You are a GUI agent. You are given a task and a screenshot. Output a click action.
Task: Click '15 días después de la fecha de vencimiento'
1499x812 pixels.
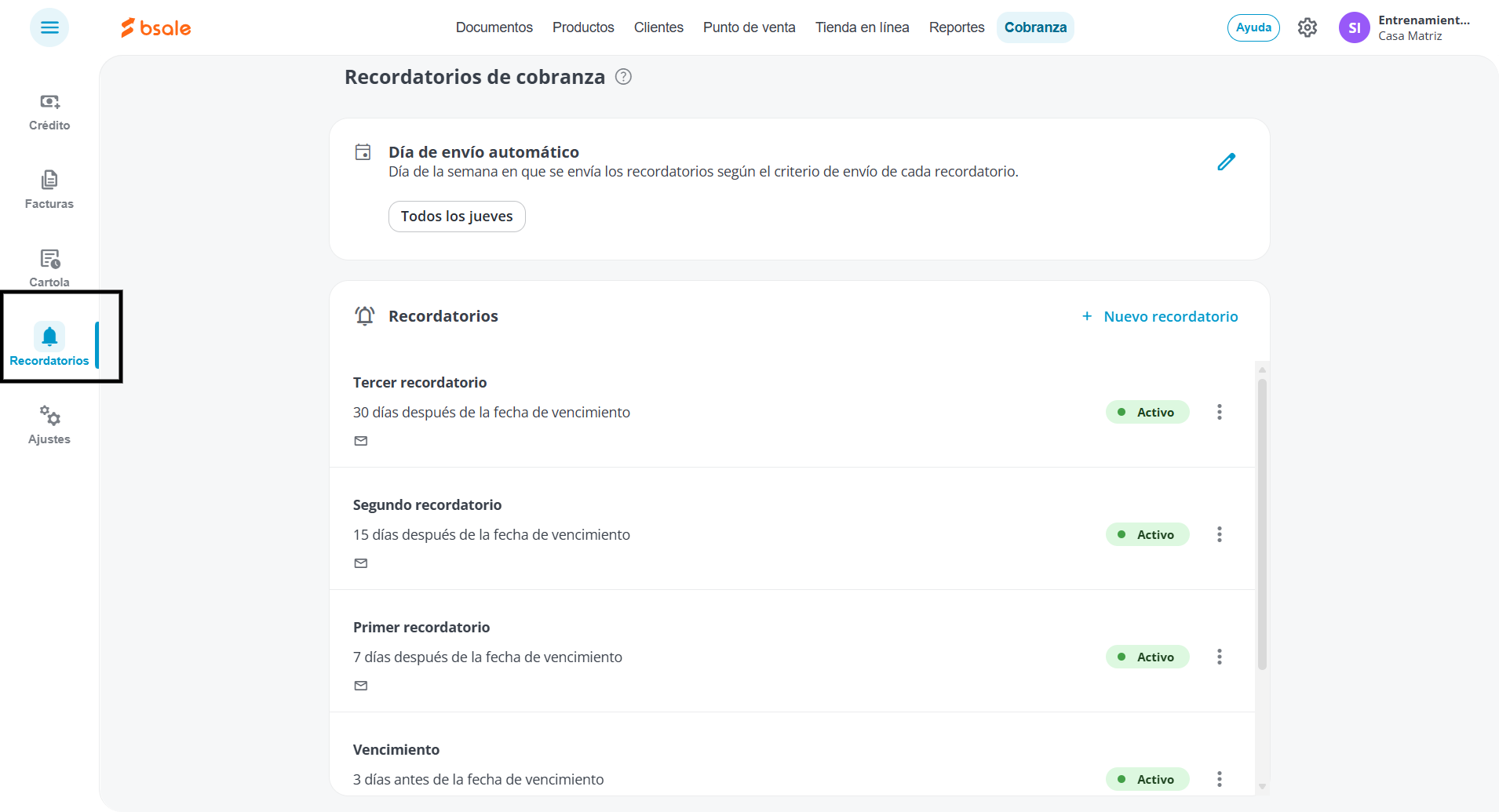pos(491,534)
